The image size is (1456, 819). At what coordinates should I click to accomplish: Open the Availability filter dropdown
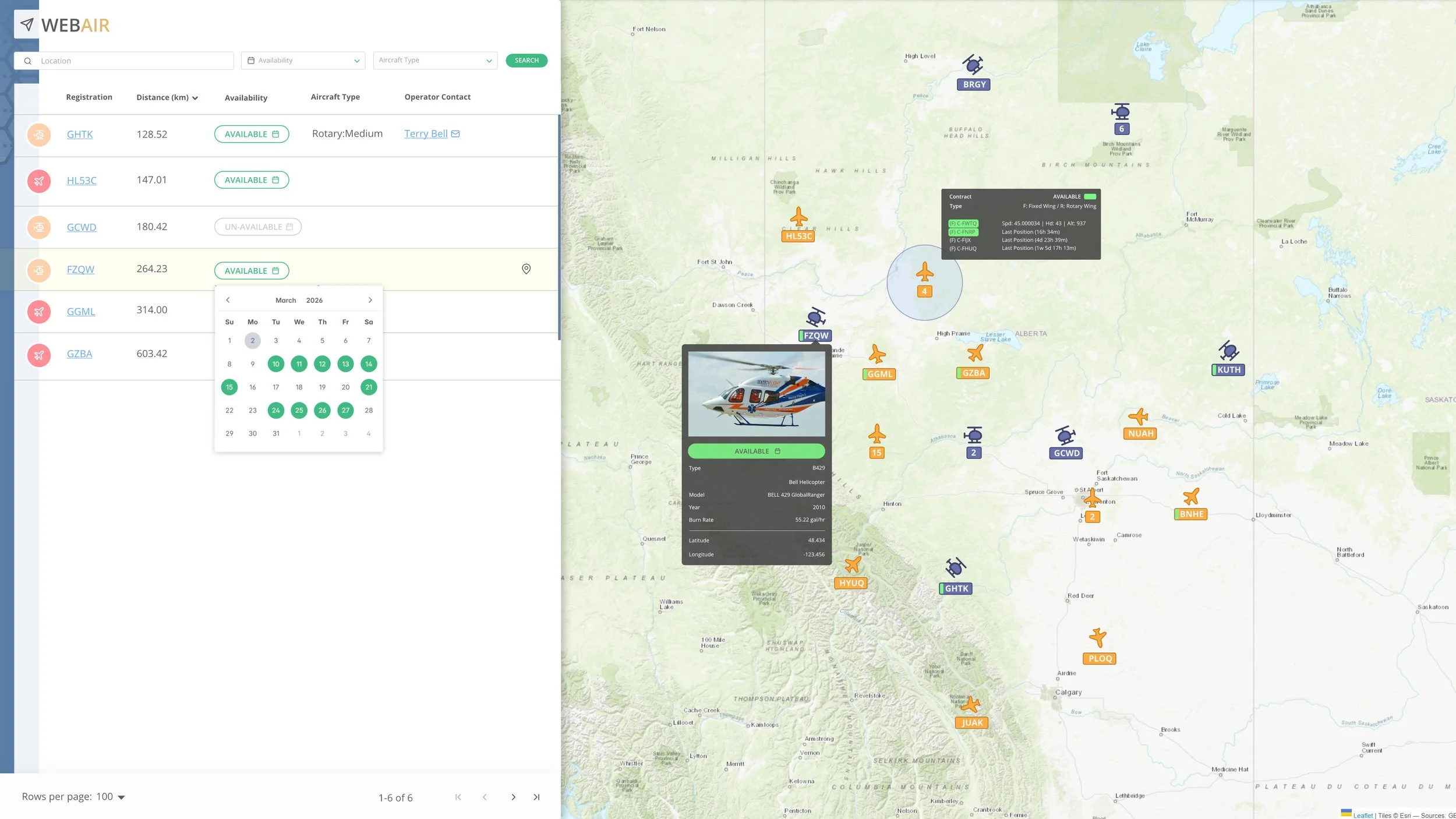coord(303,61)
